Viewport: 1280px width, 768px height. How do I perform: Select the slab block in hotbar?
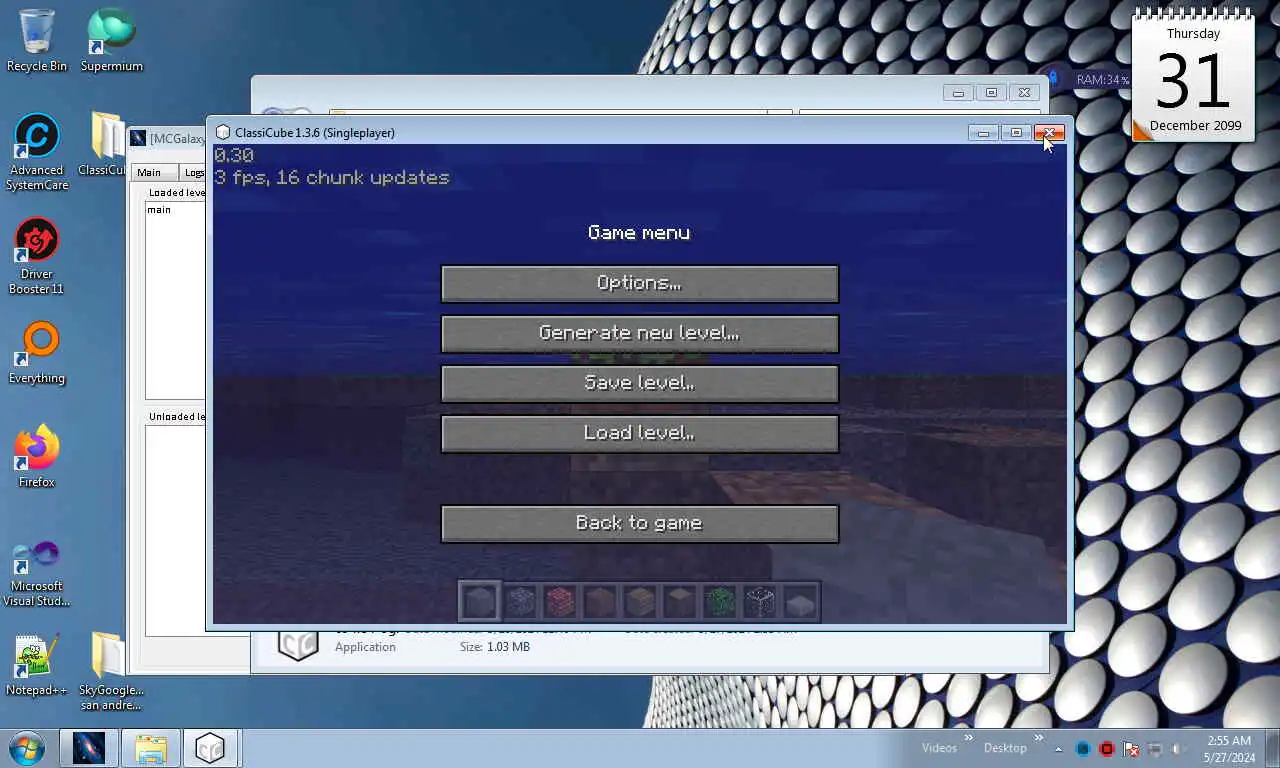pos(800,601)
